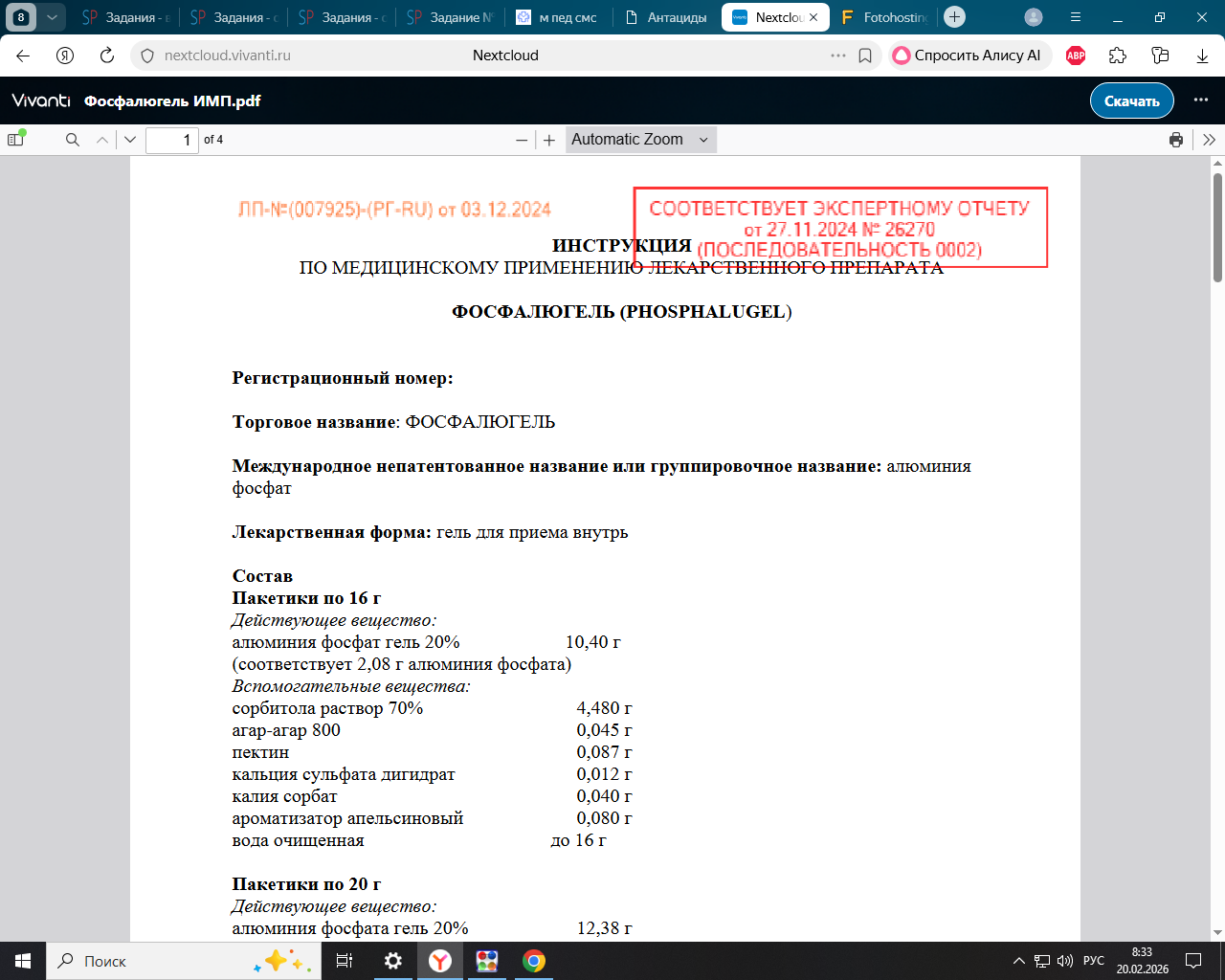Click the value 12,38 г

click(605, 928)
